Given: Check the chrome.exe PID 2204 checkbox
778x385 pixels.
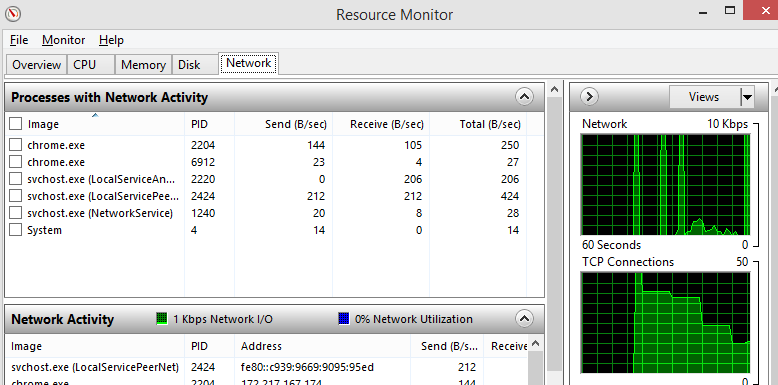Looking at the screenshot, I should pyautogui.click(x=16, y=145).
